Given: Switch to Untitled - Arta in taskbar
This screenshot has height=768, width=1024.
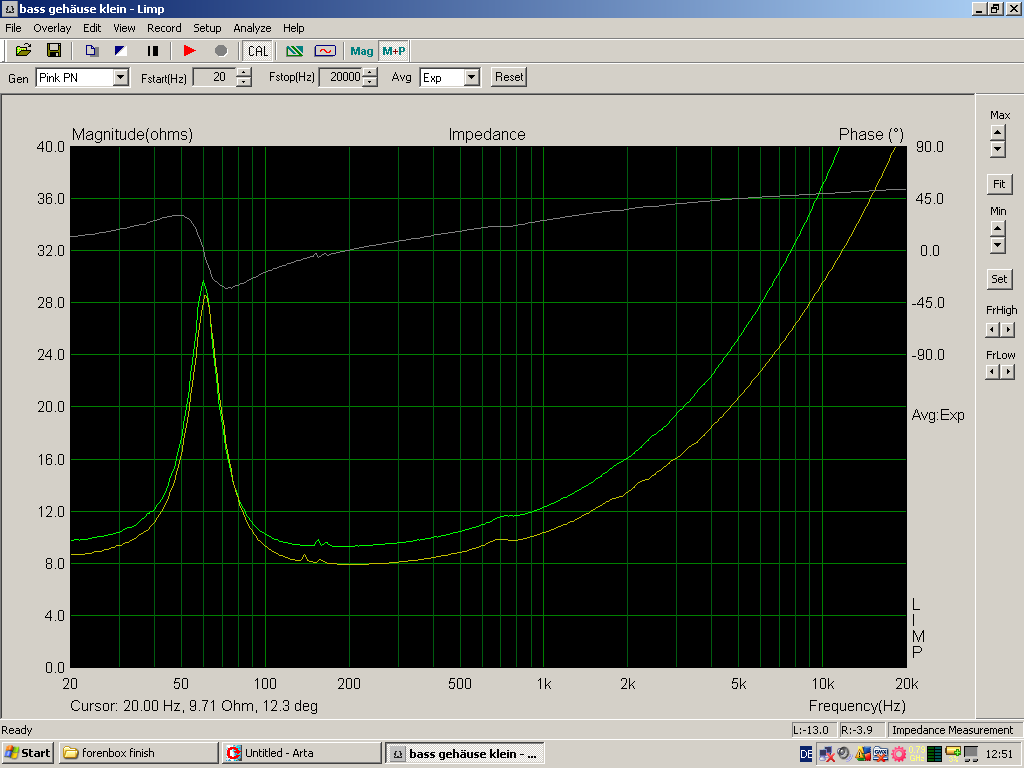Looking at the screenshot, I should [x=301, y=752].
